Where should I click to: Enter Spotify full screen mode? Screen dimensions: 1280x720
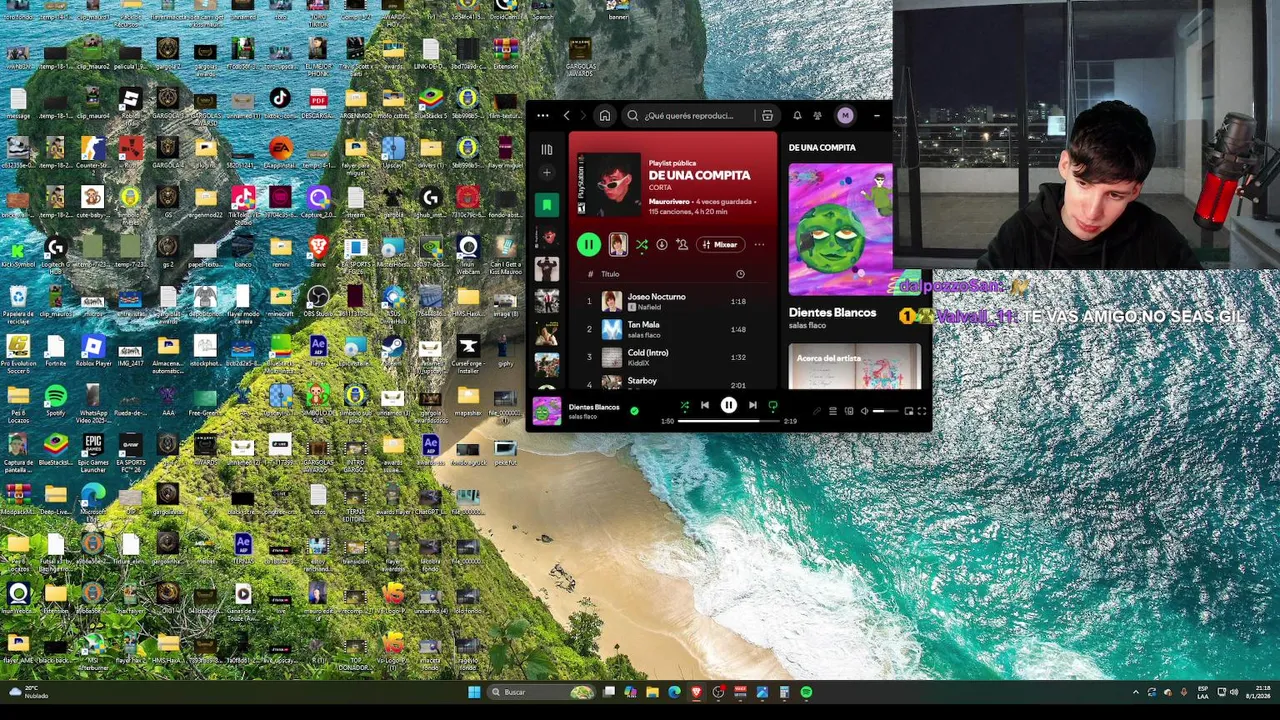click(x=922, y=411)
